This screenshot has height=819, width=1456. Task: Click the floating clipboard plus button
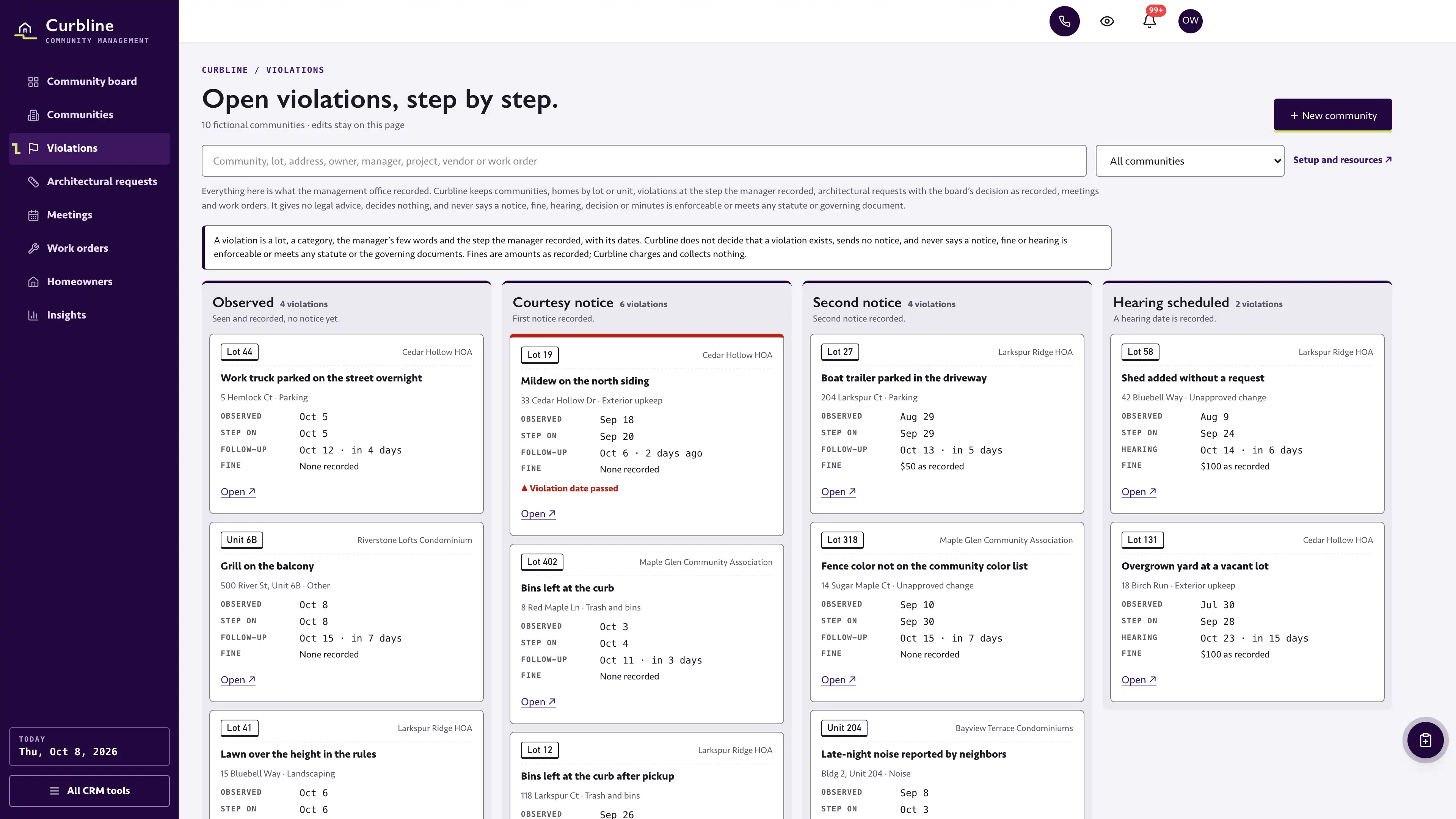pos(1425,740)
